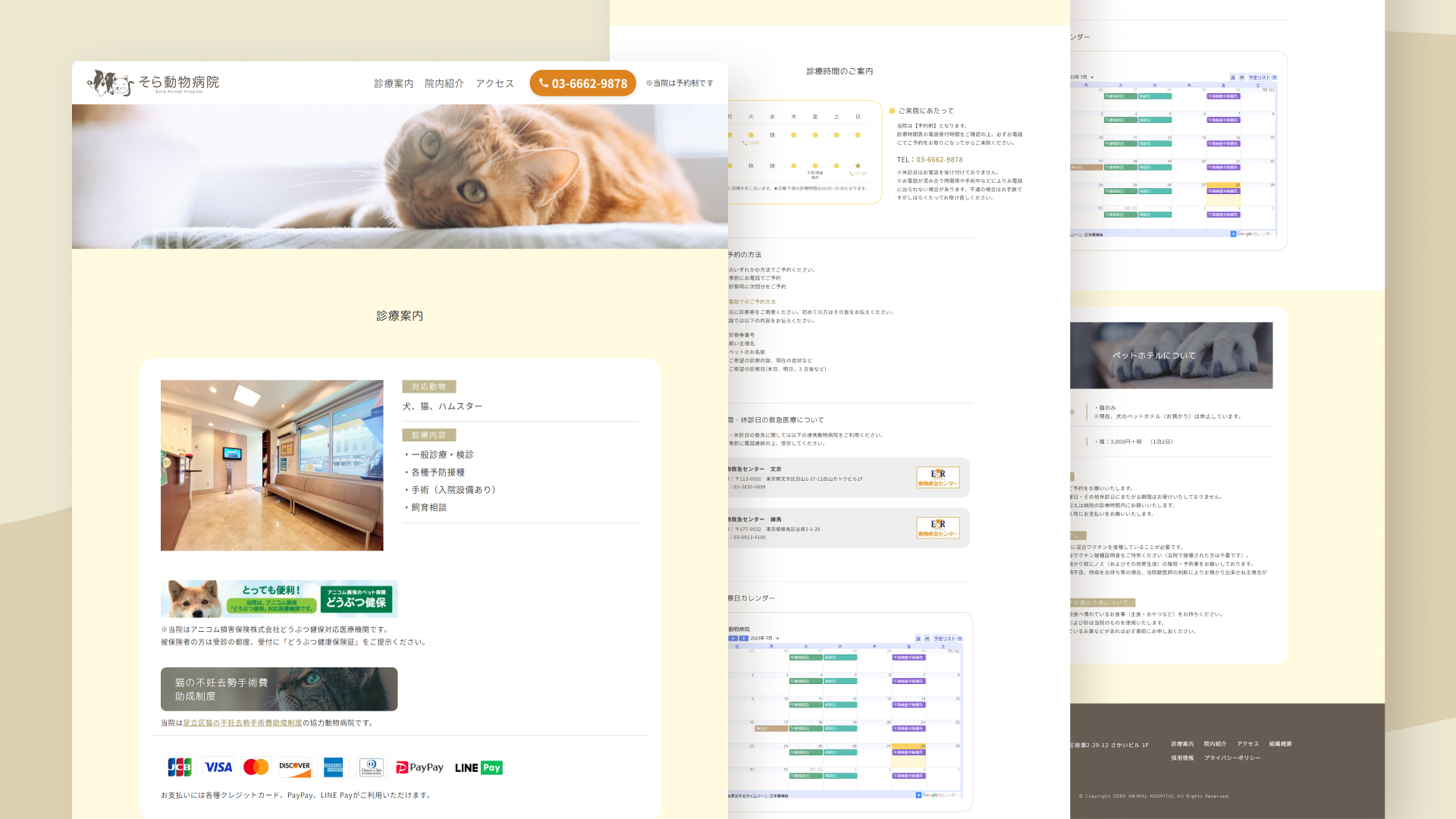Open the 院内紹介 header menu item
The image size is (1456, 819).
coord(444,83)
